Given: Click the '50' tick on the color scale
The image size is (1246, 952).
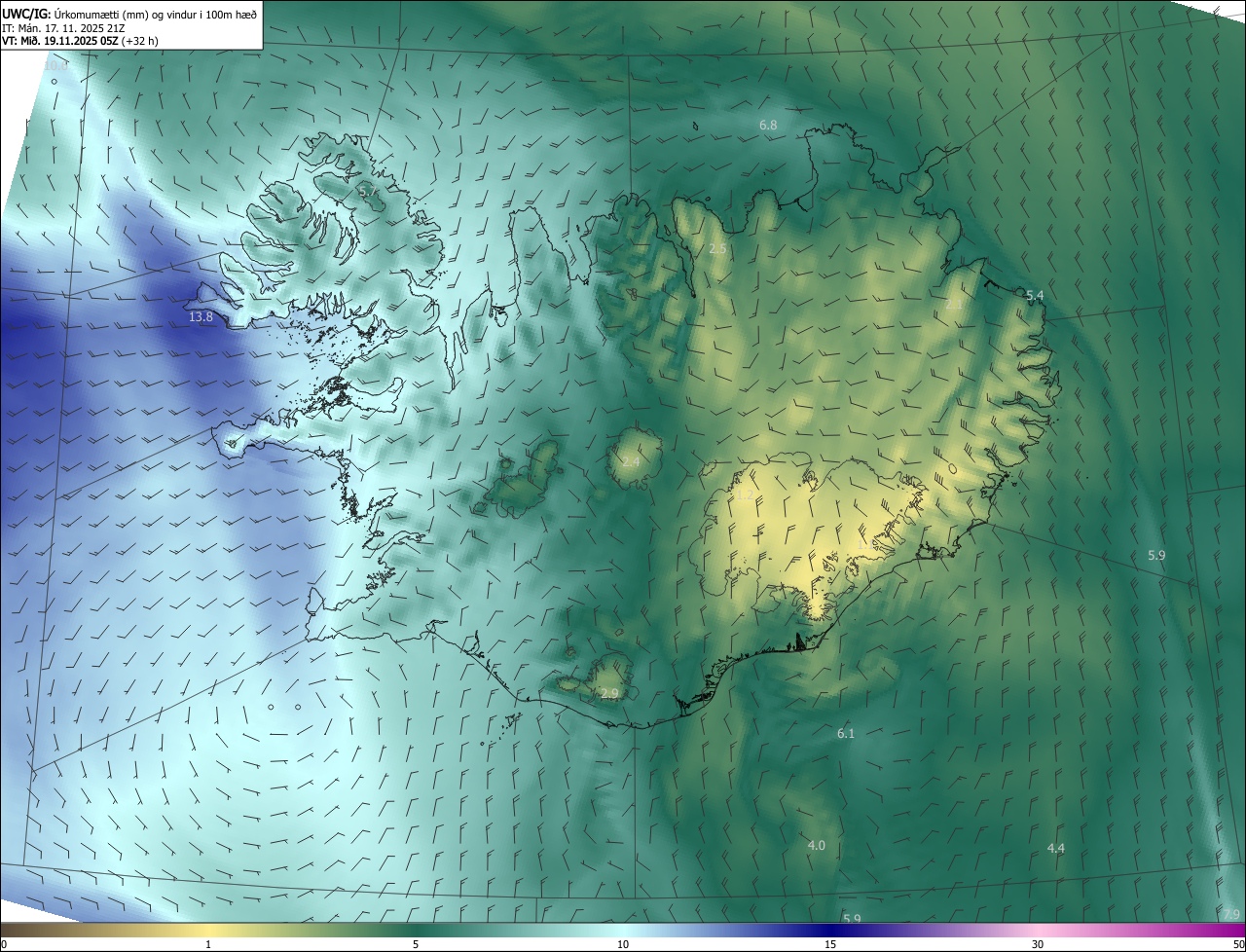Looking at the screenshot, I should (x=1237, y=944).
